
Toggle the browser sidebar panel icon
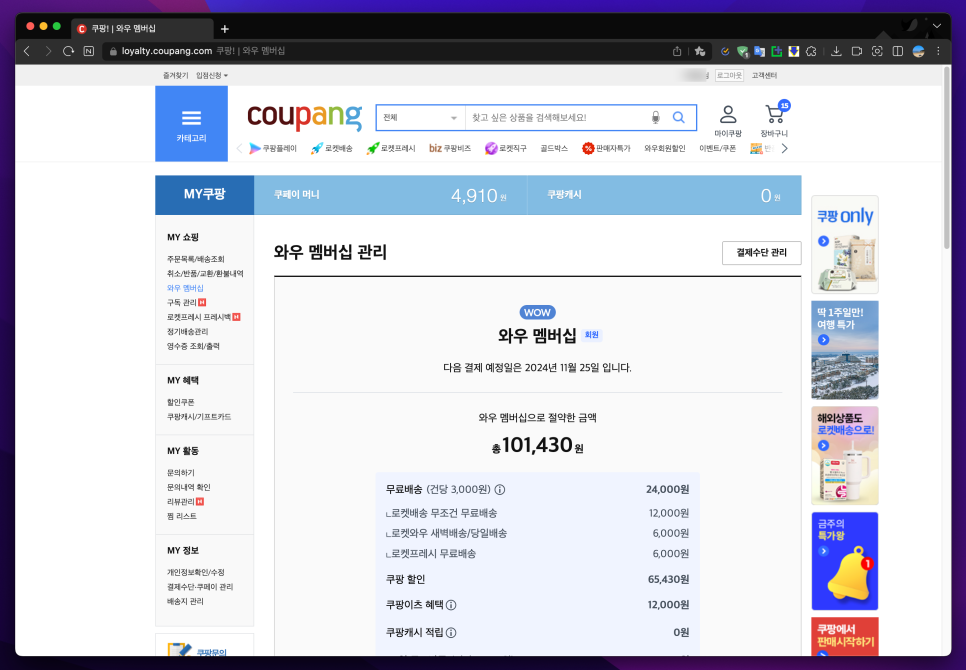point(898,51)
